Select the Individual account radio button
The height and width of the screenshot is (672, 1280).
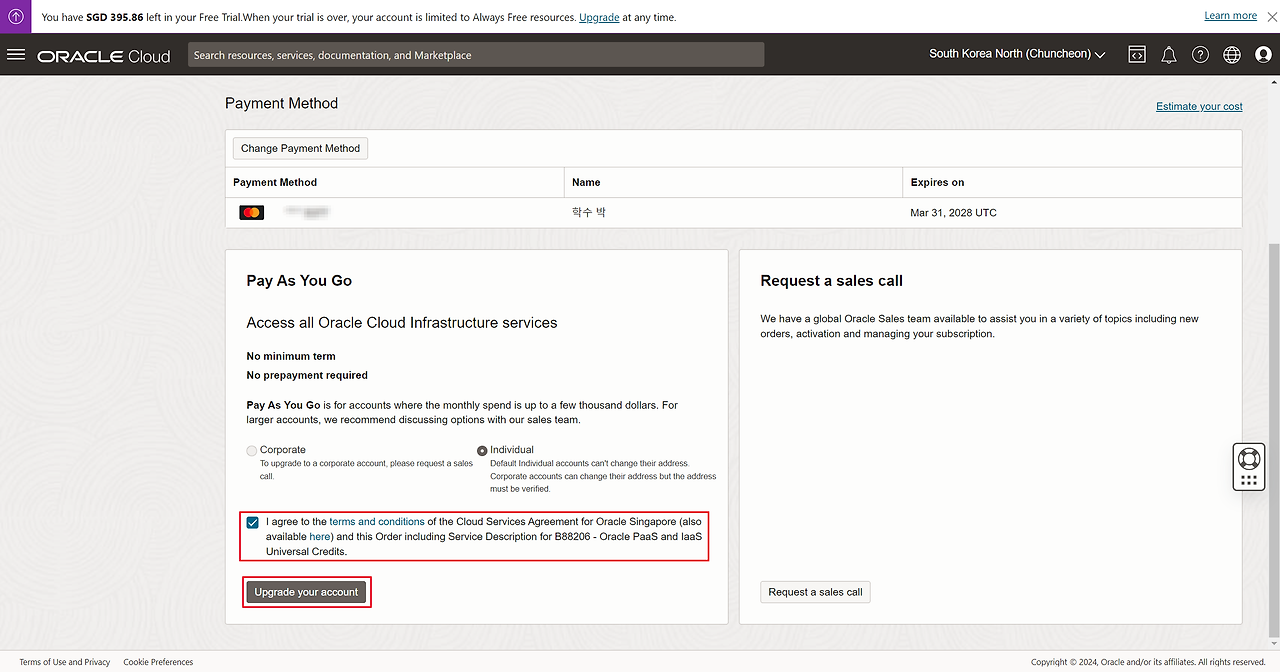tap(482, 451)
